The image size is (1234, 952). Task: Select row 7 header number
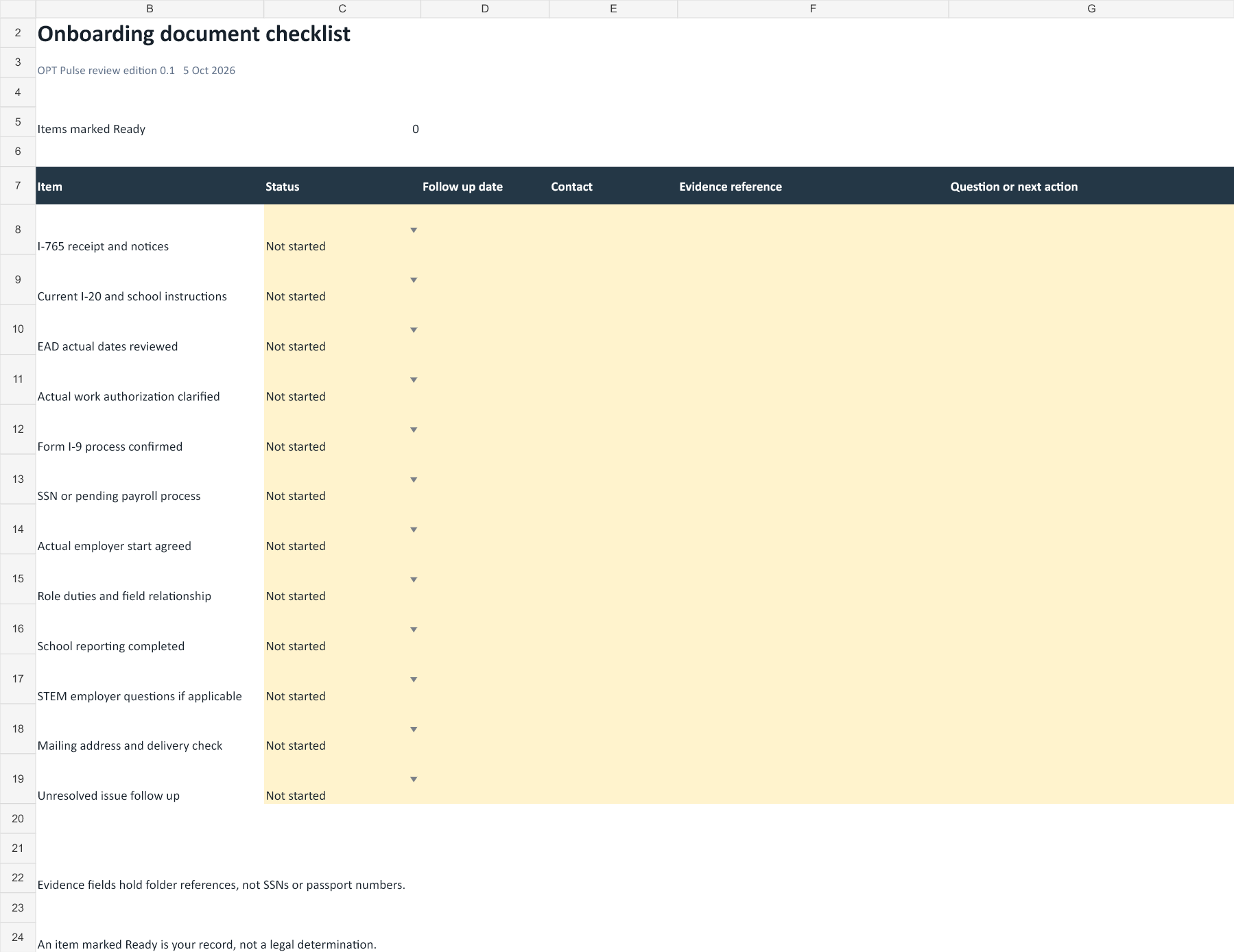point(18,186)
